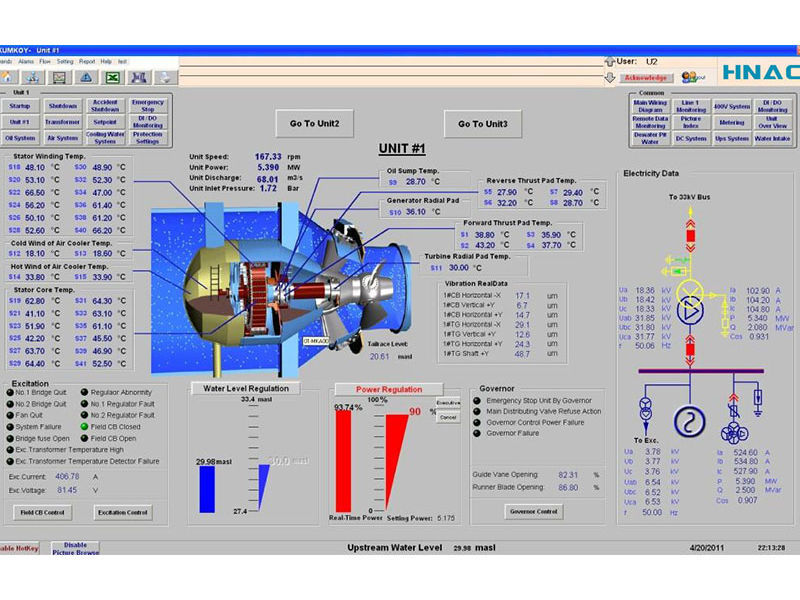
Task: Open the Report menu
Action: coord(87,61)
